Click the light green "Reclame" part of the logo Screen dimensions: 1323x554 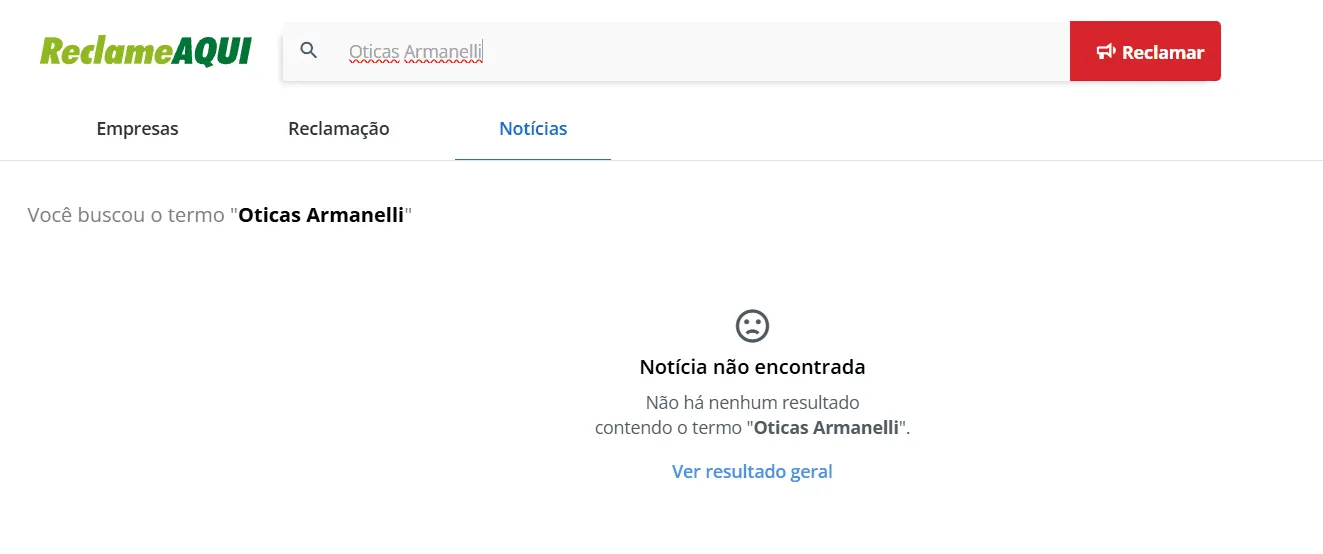tap(105, 51)
